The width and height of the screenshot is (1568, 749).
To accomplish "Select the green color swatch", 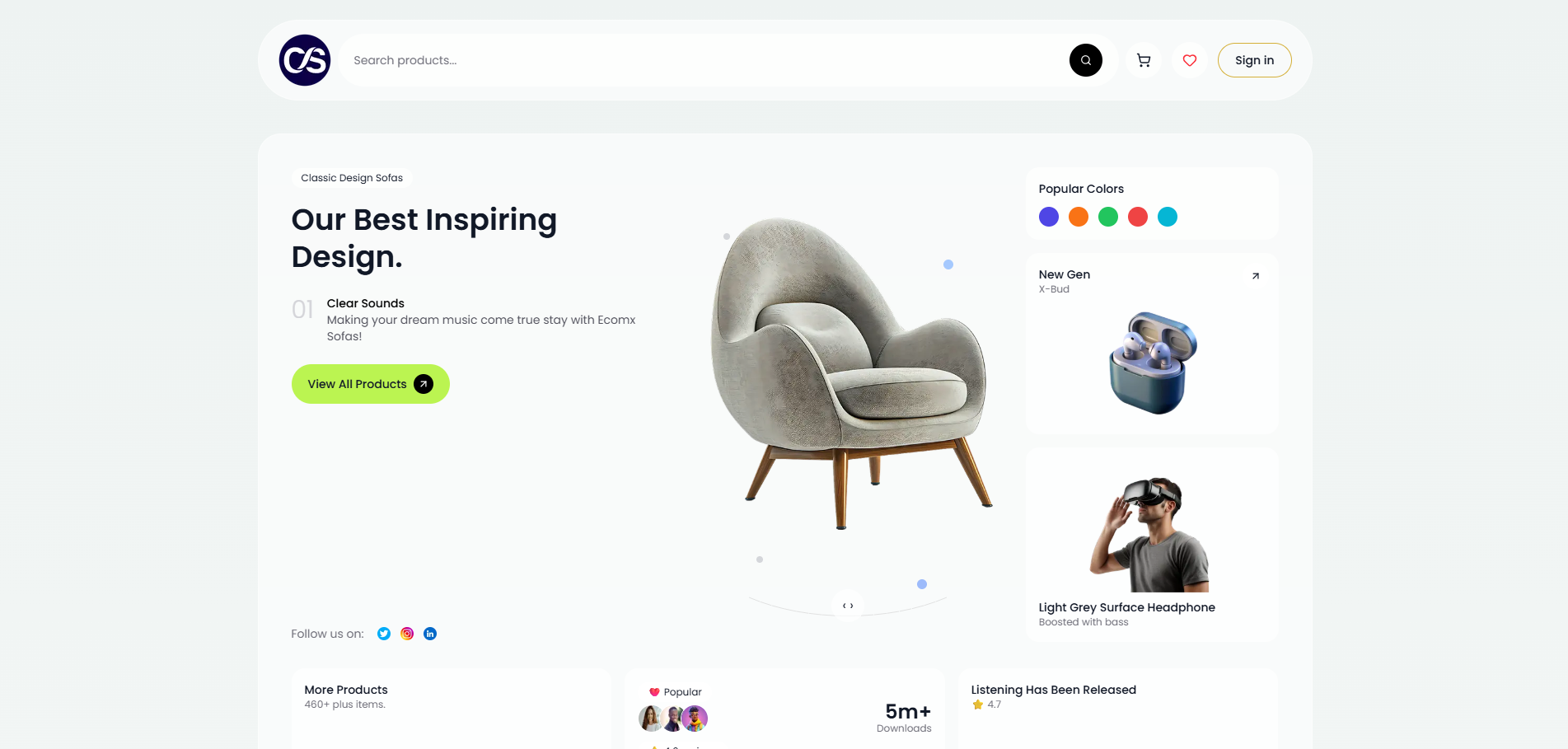I will (x=1108, y=217).
